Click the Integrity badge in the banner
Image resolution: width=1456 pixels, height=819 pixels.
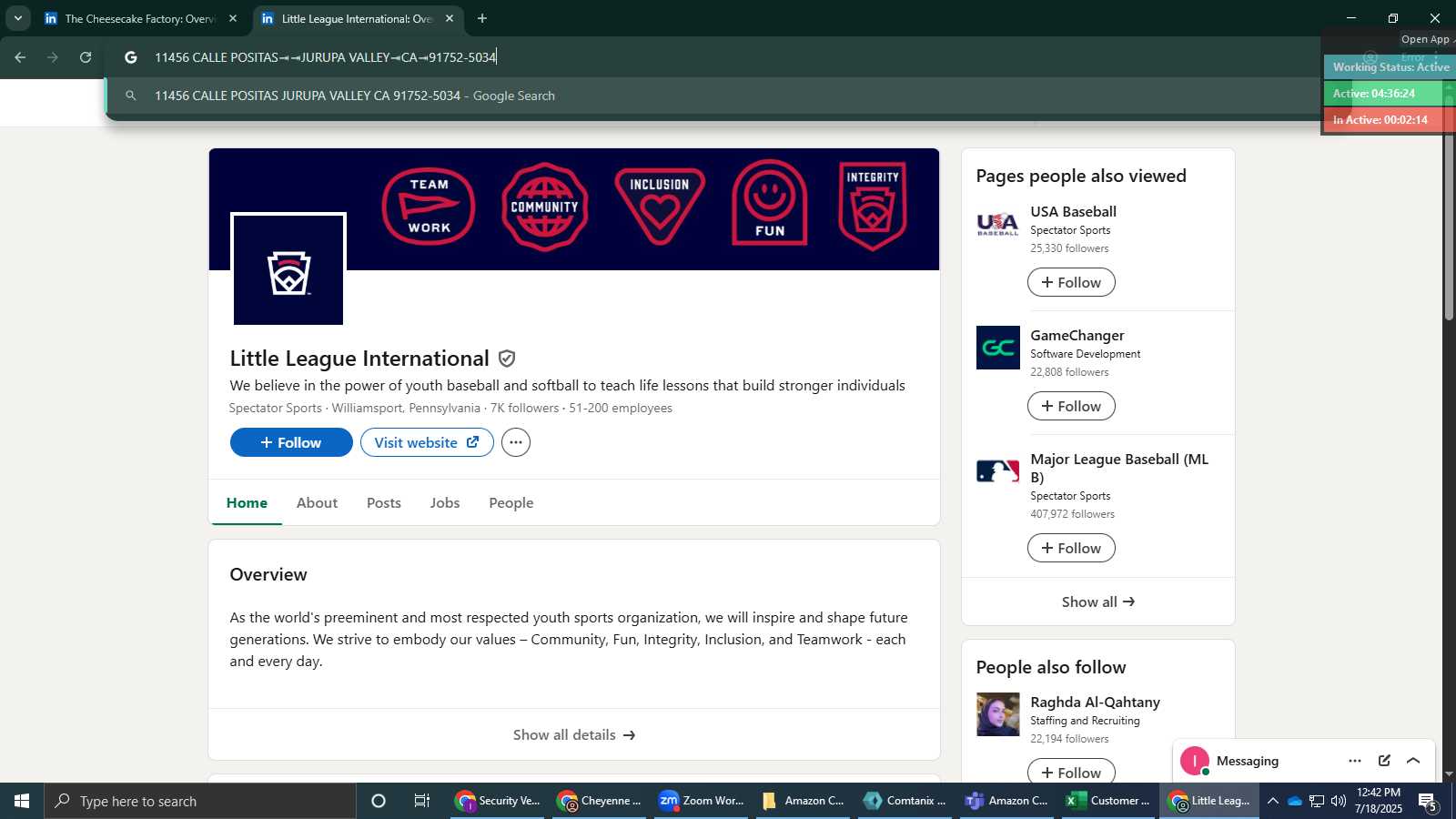(x=873, y=207)
